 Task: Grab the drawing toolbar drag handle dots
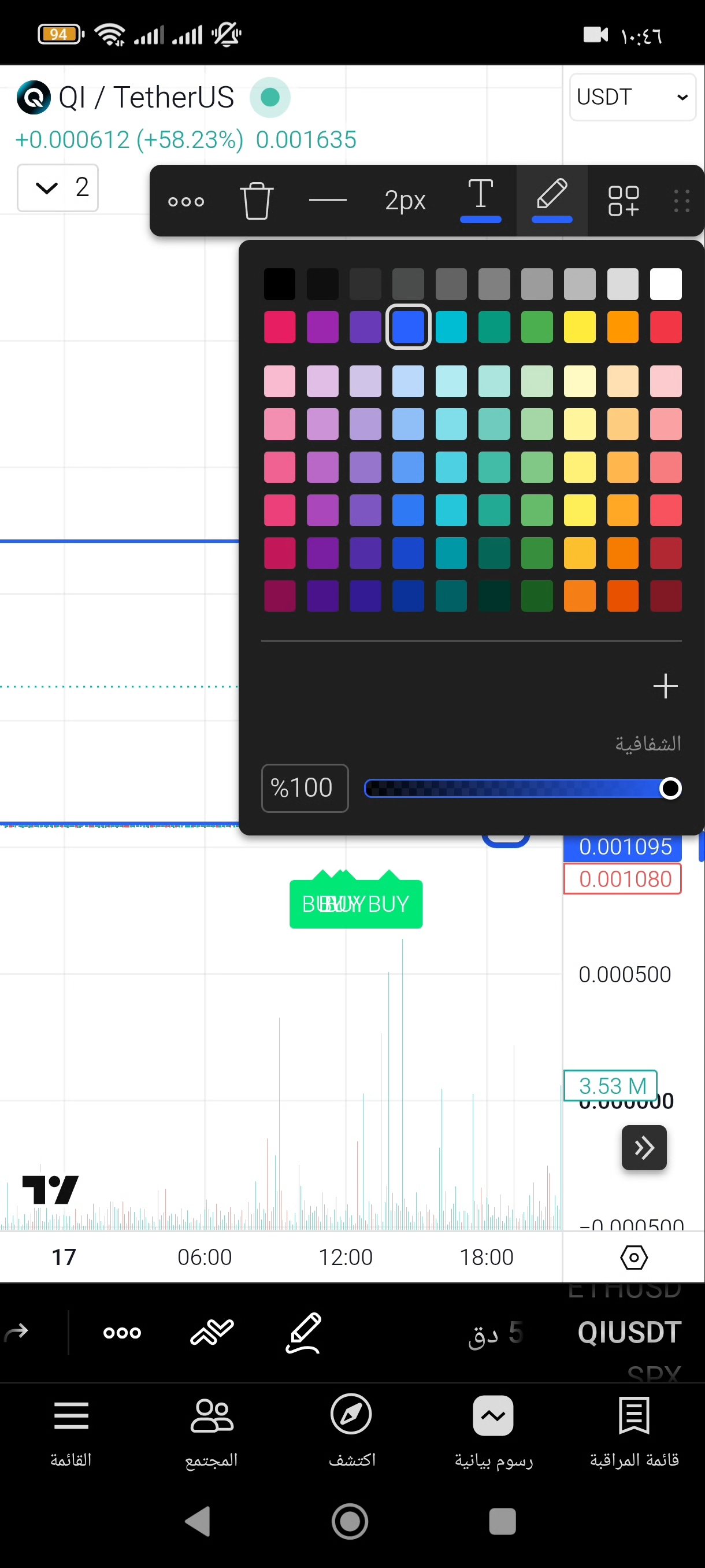pyautogui.click(x=682, y=201)
